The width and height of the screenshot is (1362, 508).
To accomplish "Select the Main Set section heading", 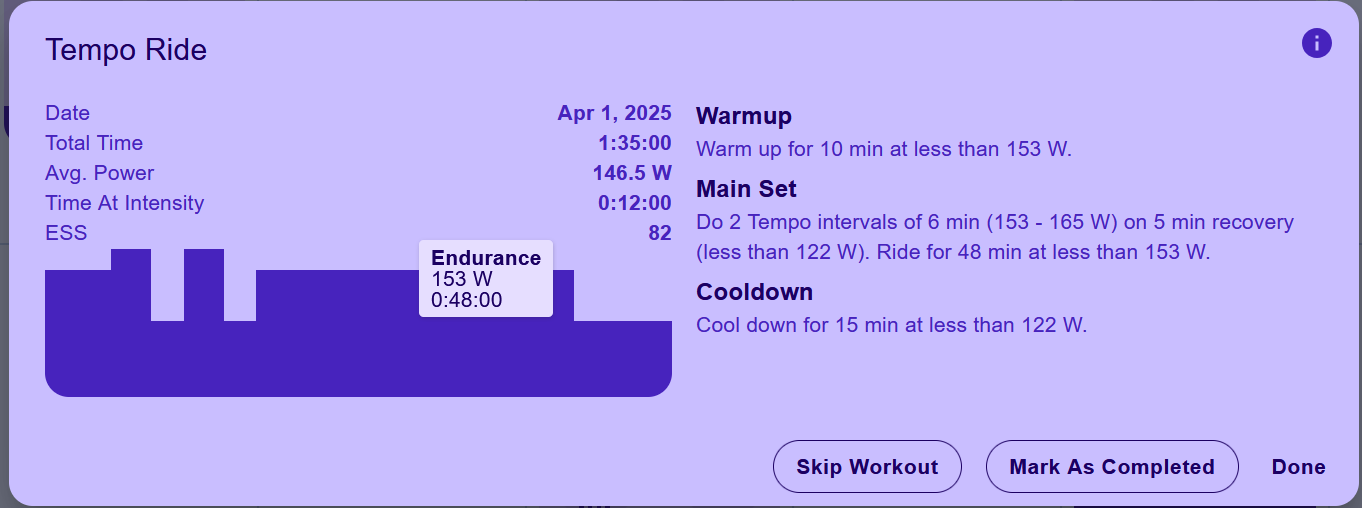I will point(746,189).
